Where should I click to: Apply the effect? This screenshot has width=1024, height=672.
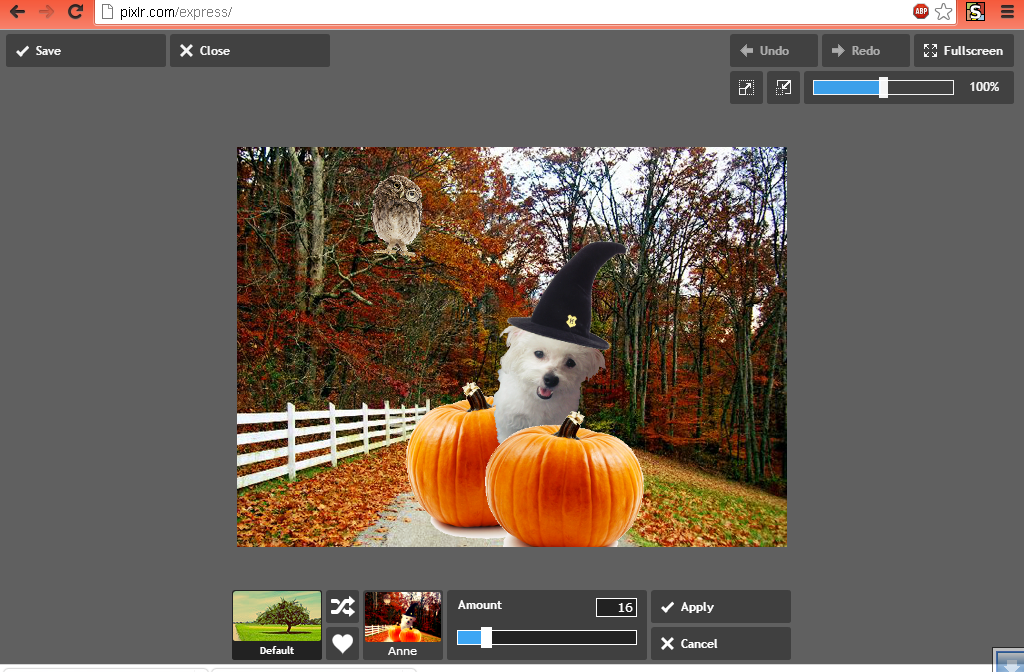pos(720,607)
